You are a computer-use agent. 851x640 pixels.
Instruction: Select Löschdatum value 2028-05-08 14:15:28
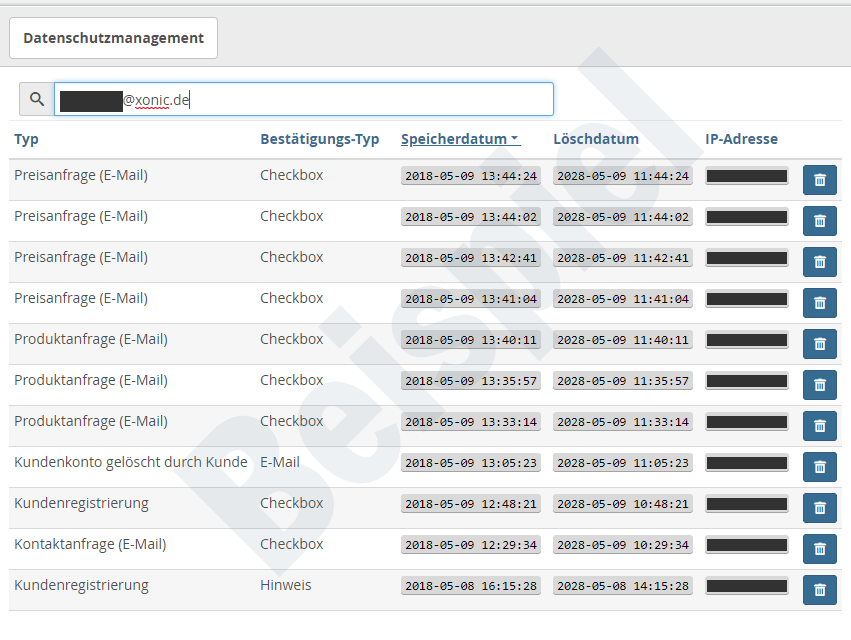coord(623,586)
